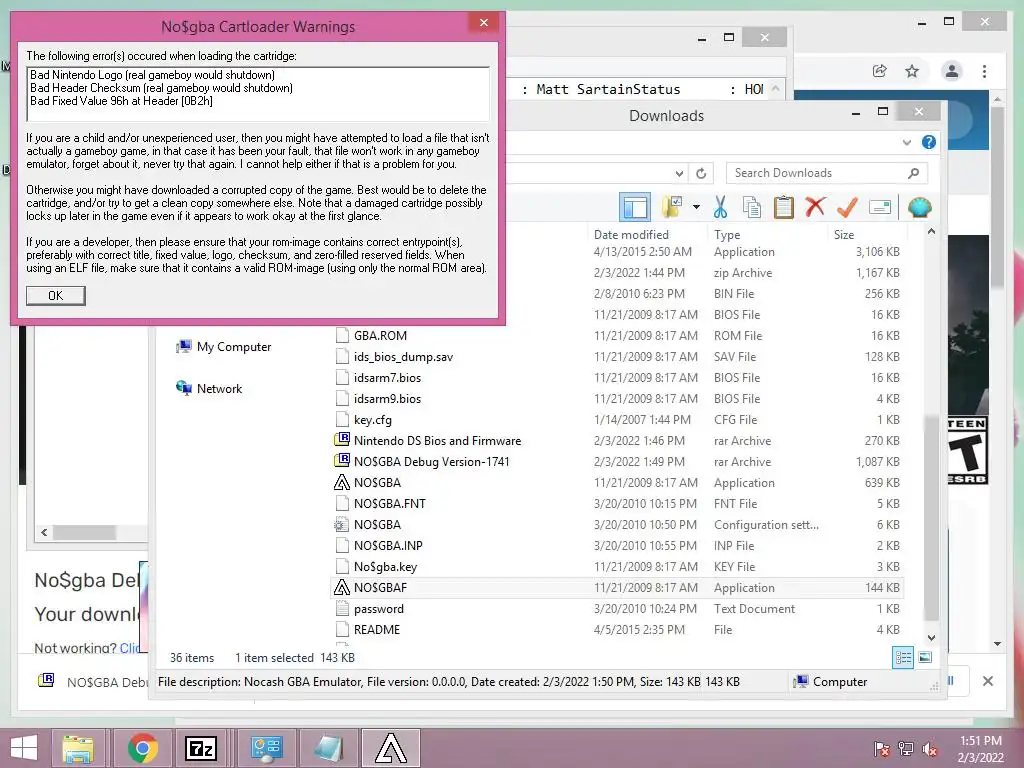This screenshot has height=768, width=1024.
Task: Click the refresh button in Downloads address bar
Action: click(x=701, y=173)
